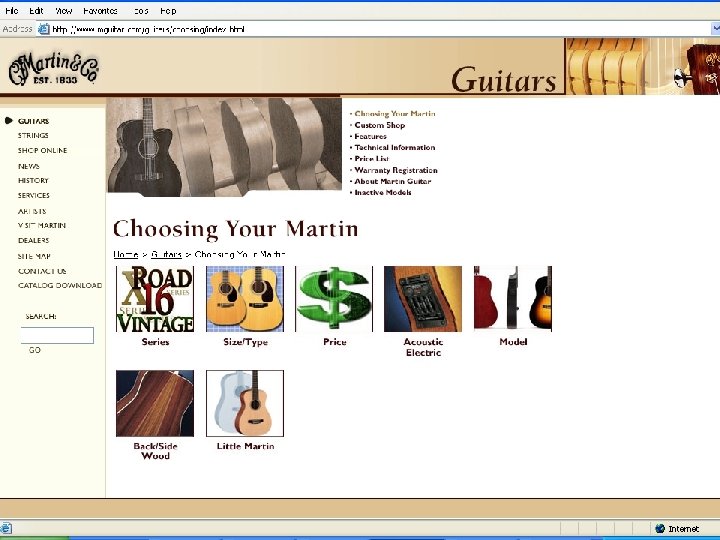Click Choosing Your Martin submenu link
Viewport: 720px width, 540px height.
[395, 113]
